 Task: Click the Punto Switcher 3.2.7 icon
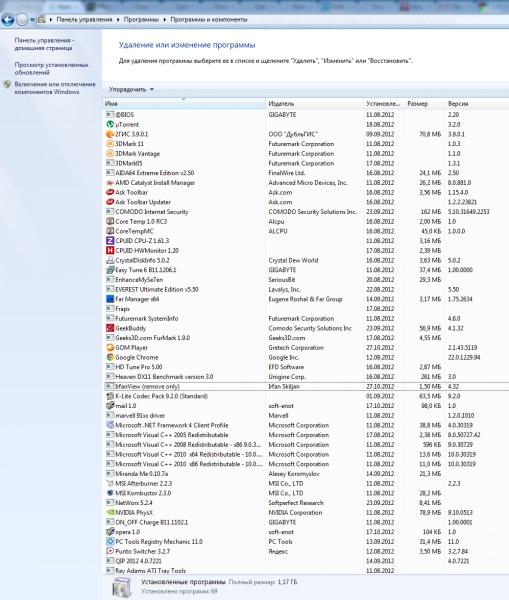click(110, 551)
